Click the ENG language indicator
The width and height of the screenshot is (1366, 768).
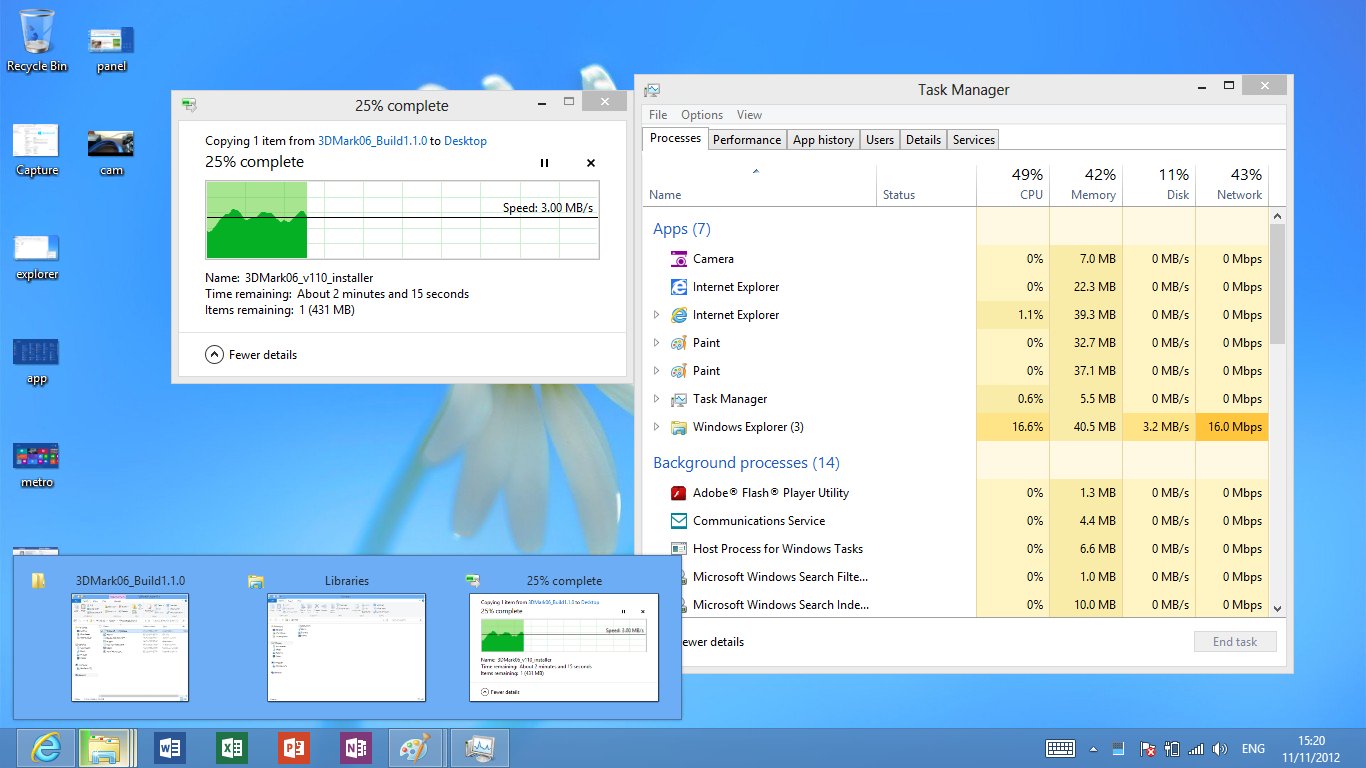(1253, 749)
